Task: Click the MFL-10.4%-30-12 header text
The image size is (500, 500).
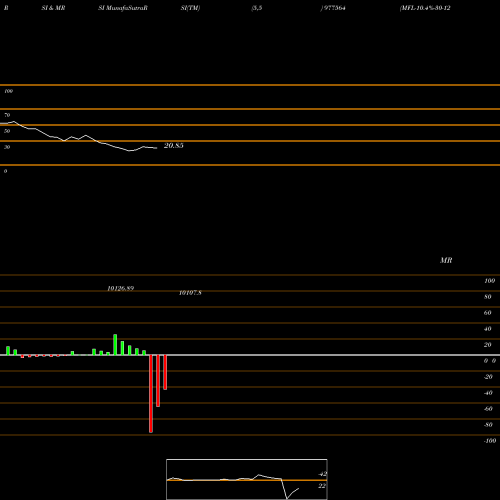Action: [x=425, y=8]
